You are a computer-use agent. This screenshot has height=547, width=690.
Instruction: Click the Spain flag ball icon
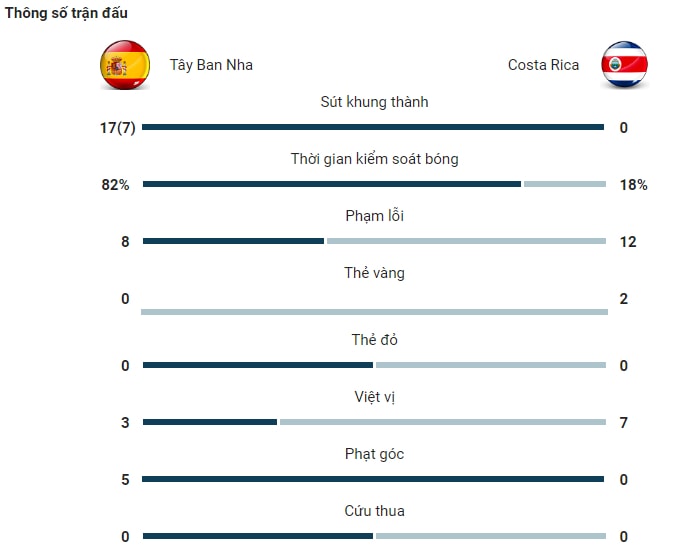(x=125, y=65)
